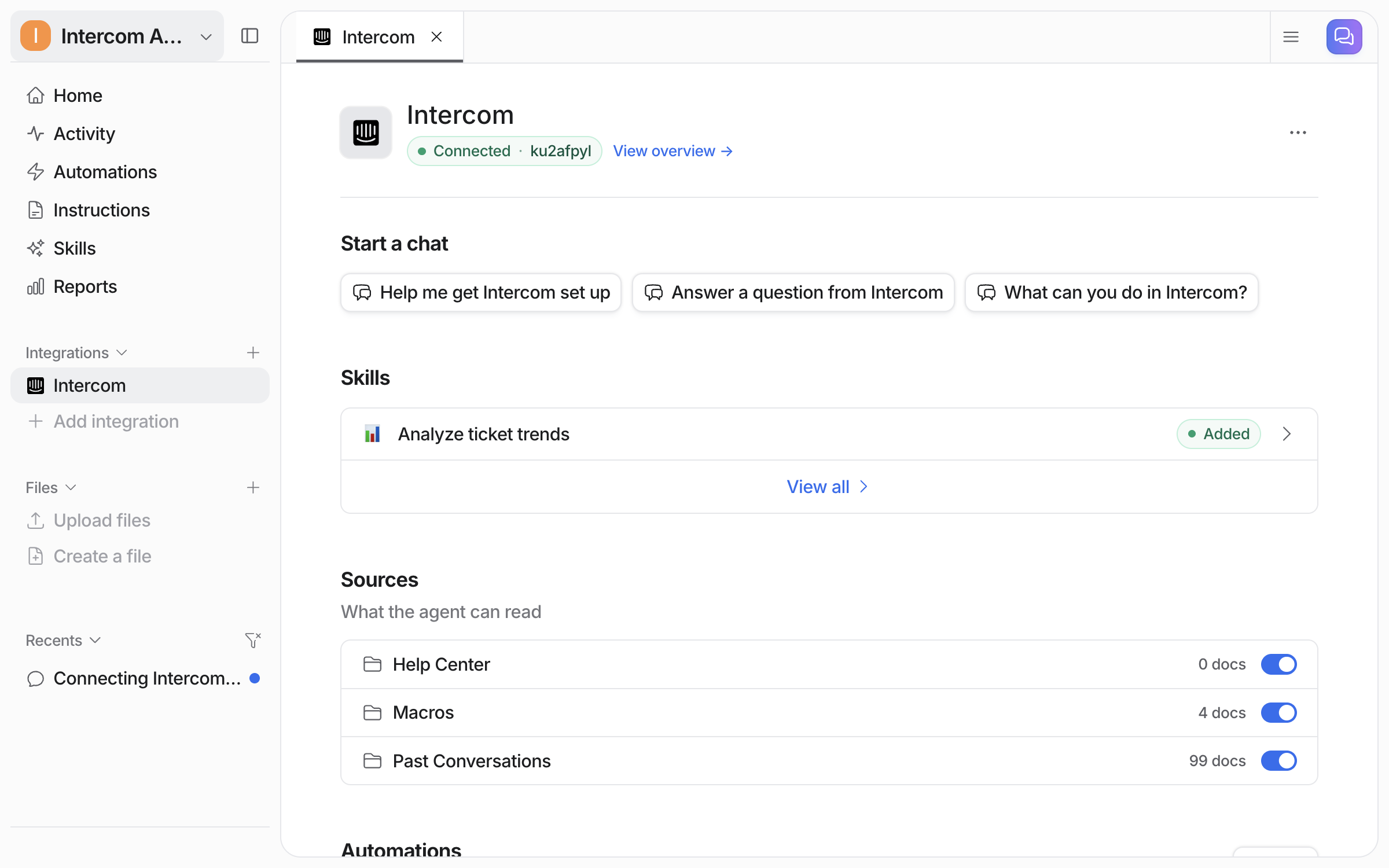Image resolution: width=1389 pixels, height=868 pixels.
Task: Click the Activity pulse icon
Action: pyautogui.click(x=36, y=134)
